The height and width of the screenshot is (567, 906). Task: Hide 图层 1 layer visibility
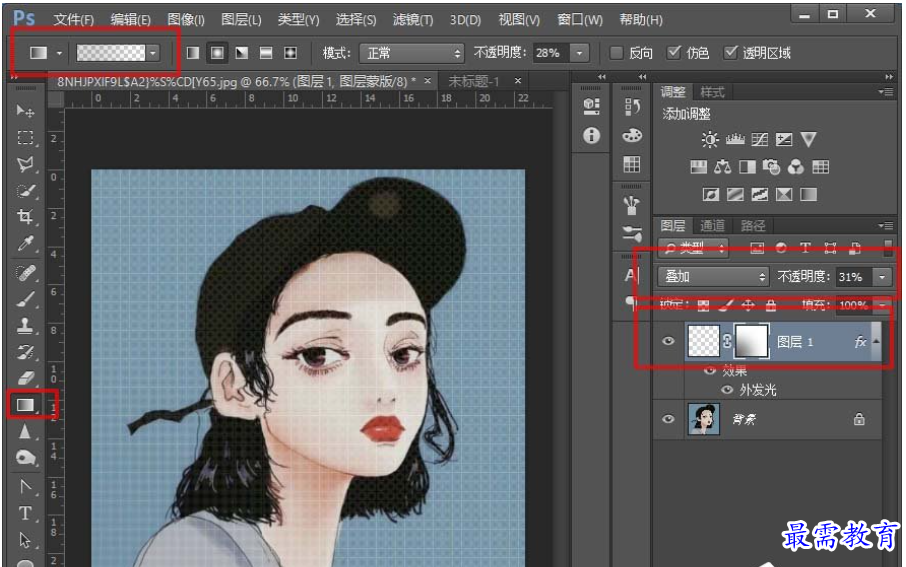(x=668, y=341)
